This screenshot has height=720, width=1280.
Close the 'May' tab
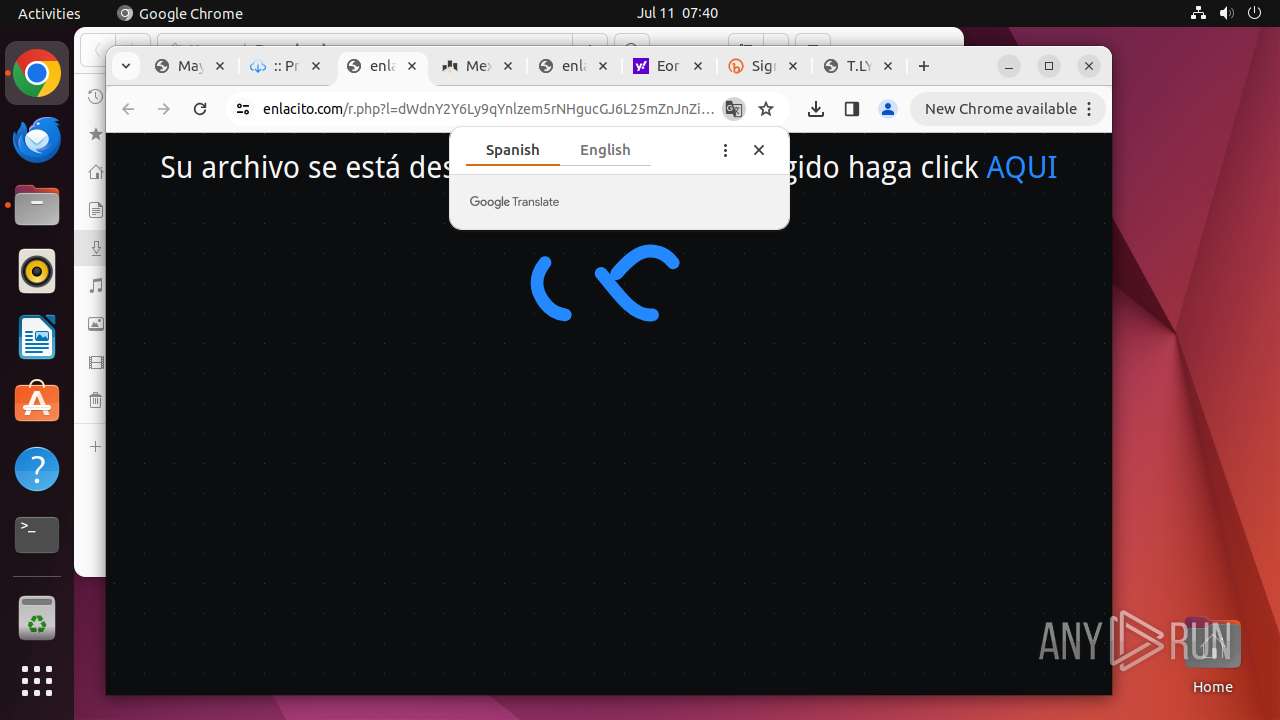tap(220, 66)
